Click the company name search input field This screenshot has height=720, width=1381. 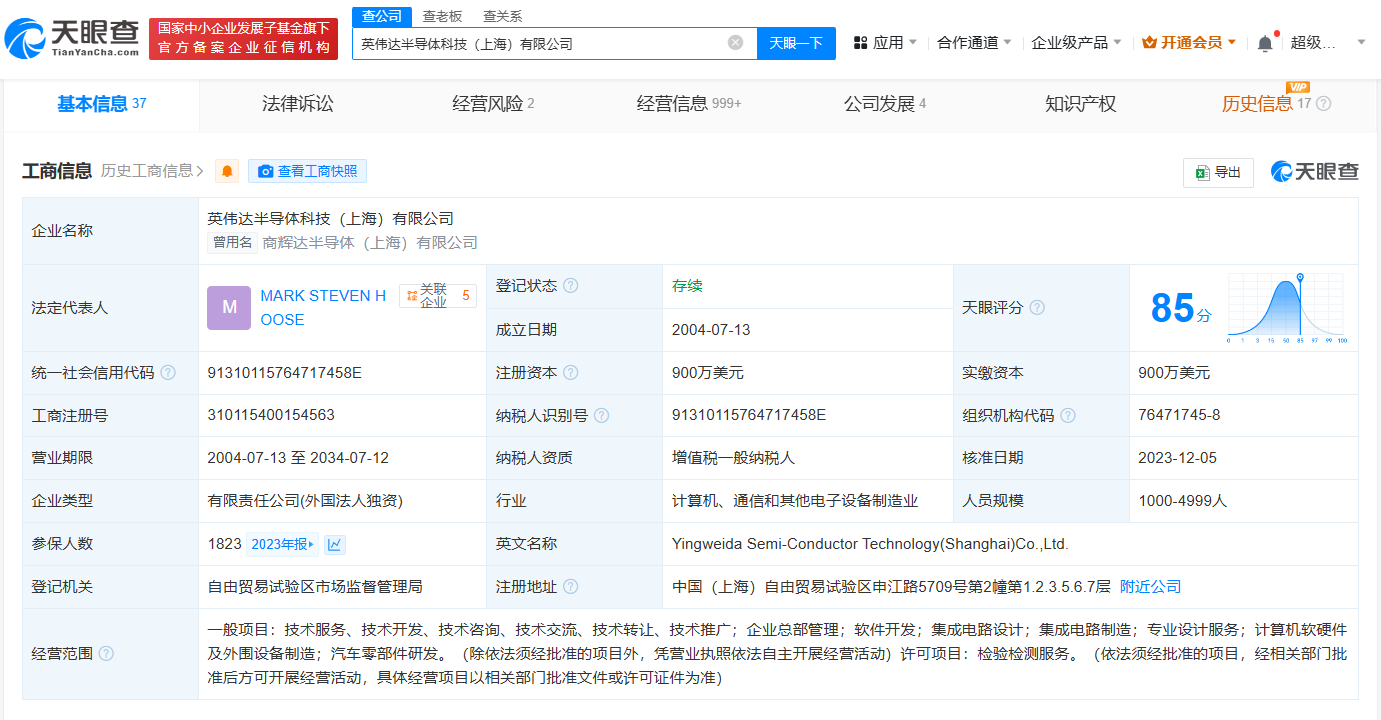coord(540,43)
